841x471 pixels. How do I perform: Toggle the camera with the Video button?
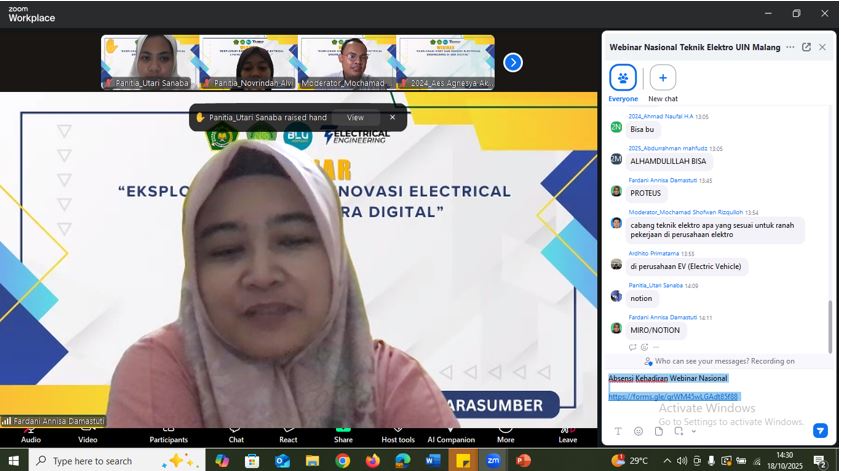pos(88,429)
